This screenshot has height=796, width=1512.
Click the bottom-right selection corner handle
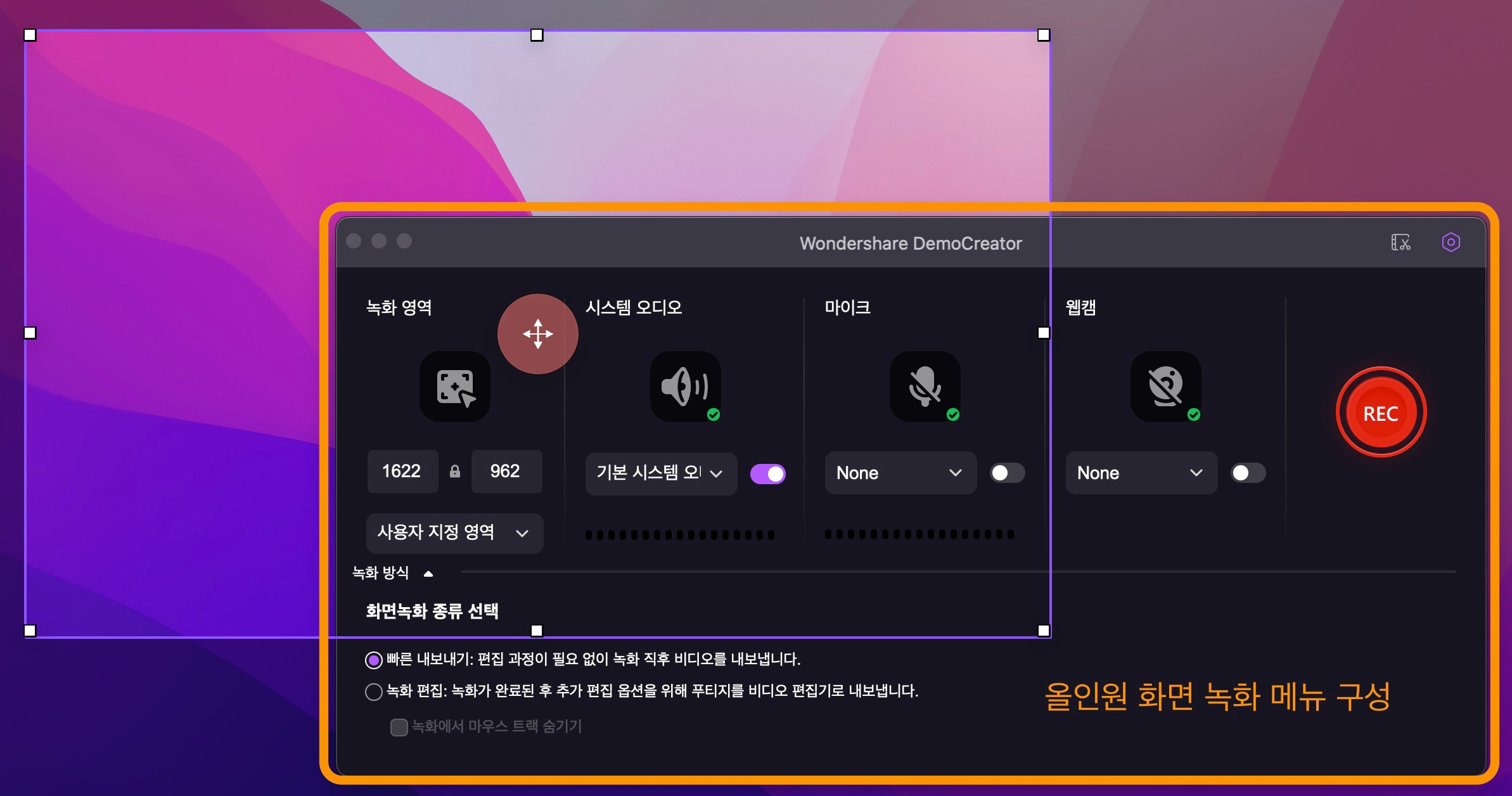1044,631
